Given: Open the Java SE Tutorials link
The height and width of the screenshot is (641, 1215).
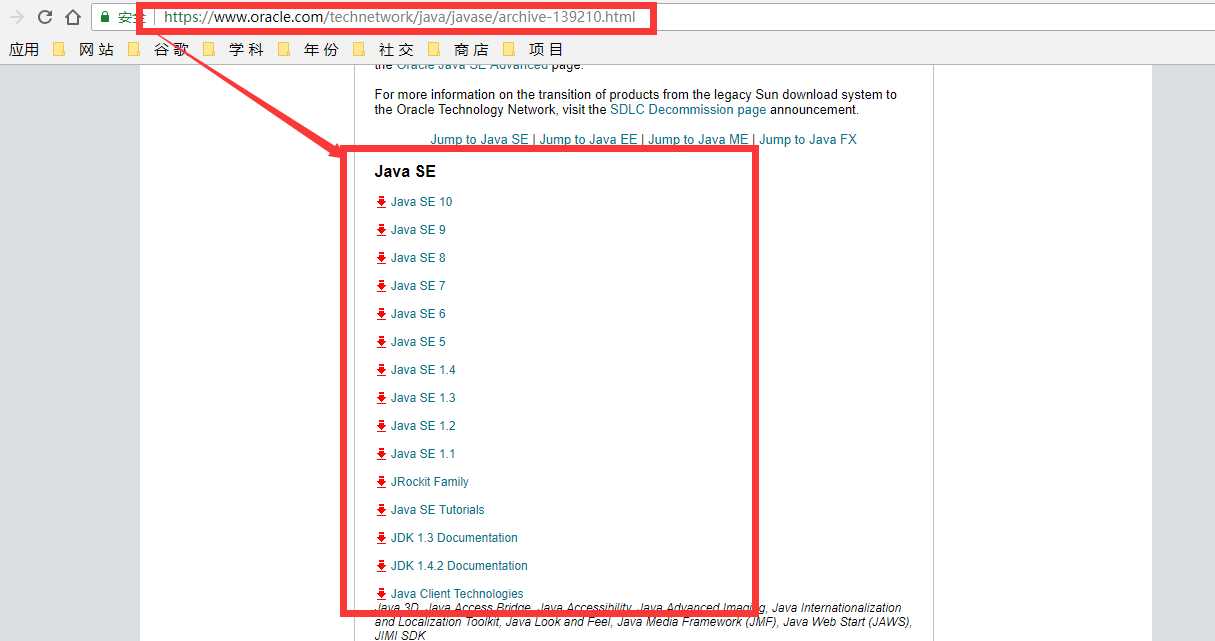Looking at the screenshot, I should (x=438, y=510).
